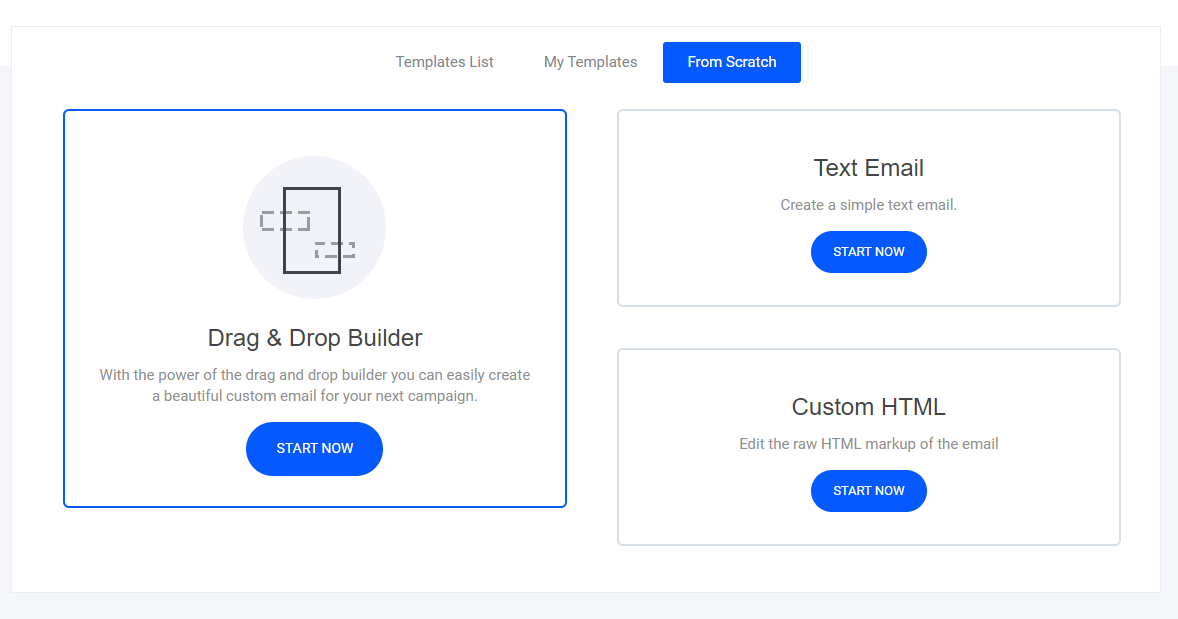This screenshot has height=619, width=1178.
Task: Click the solid page outline inside builder icon
Action: [312, 190]
